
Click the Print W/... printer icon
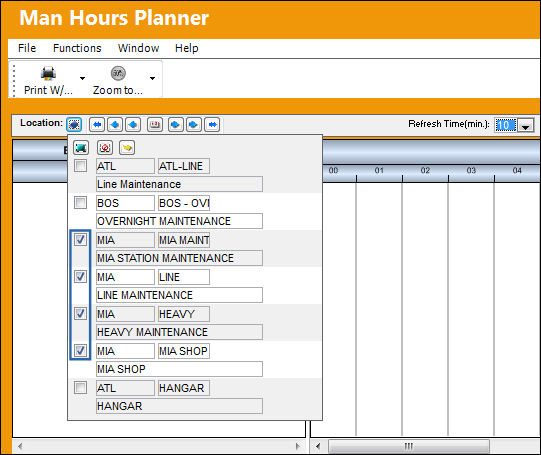[48, 73]
